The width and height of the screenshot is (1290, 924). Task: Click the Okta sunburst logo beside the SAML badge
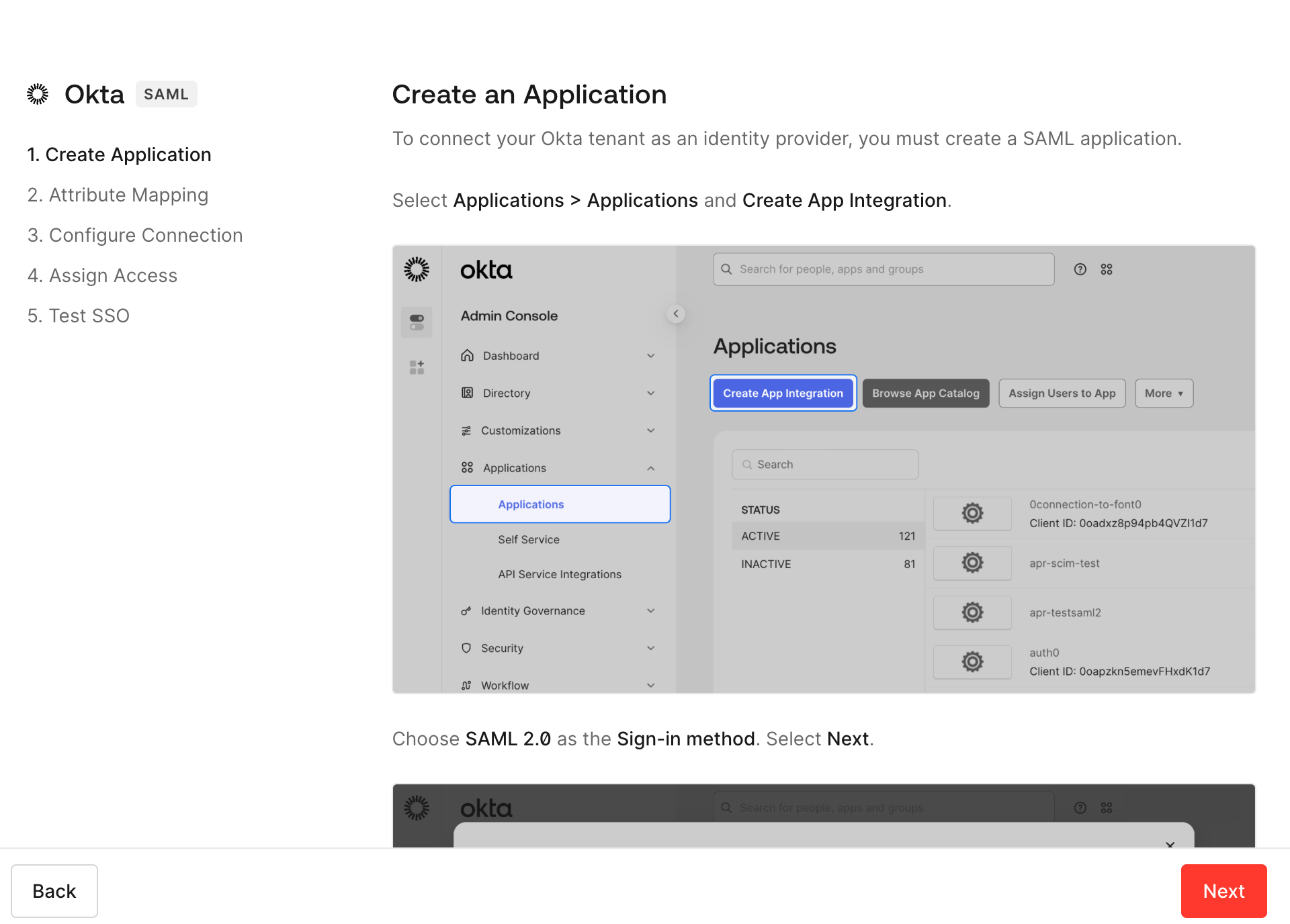coord(38,94)
